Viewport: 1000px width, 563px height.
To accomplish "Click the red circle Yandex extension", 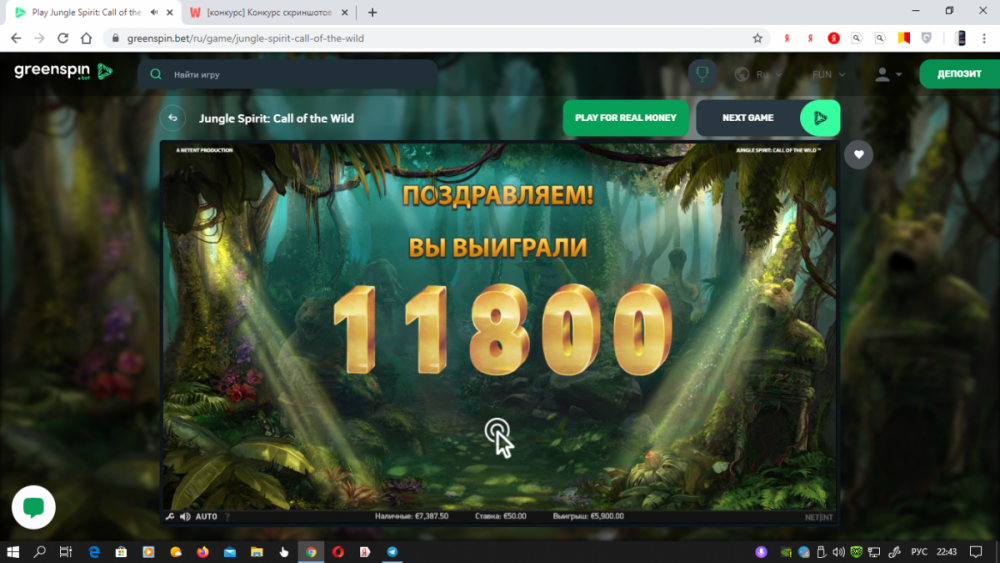I will (834, 38).
